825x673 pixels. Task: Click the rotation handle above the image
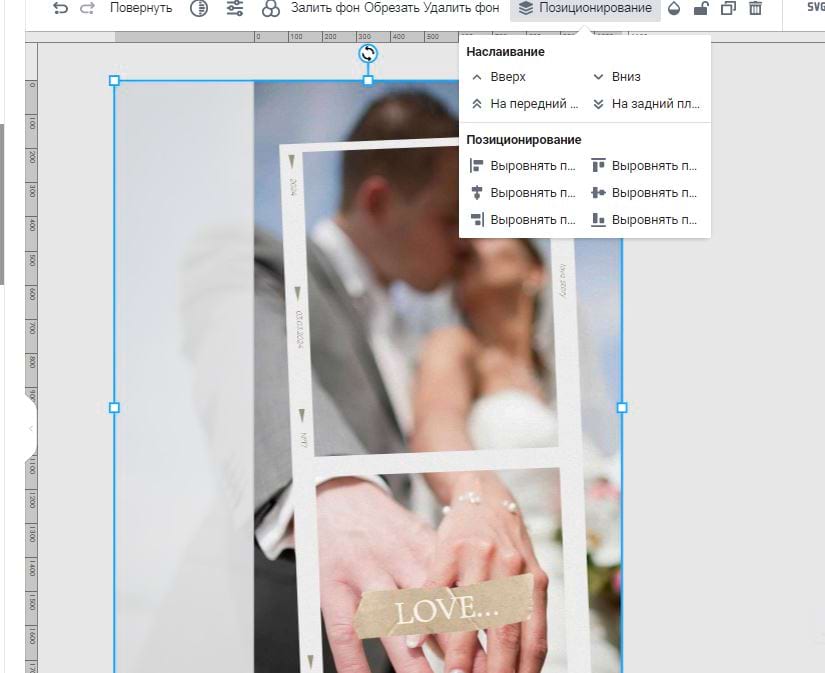click(368, 53)
